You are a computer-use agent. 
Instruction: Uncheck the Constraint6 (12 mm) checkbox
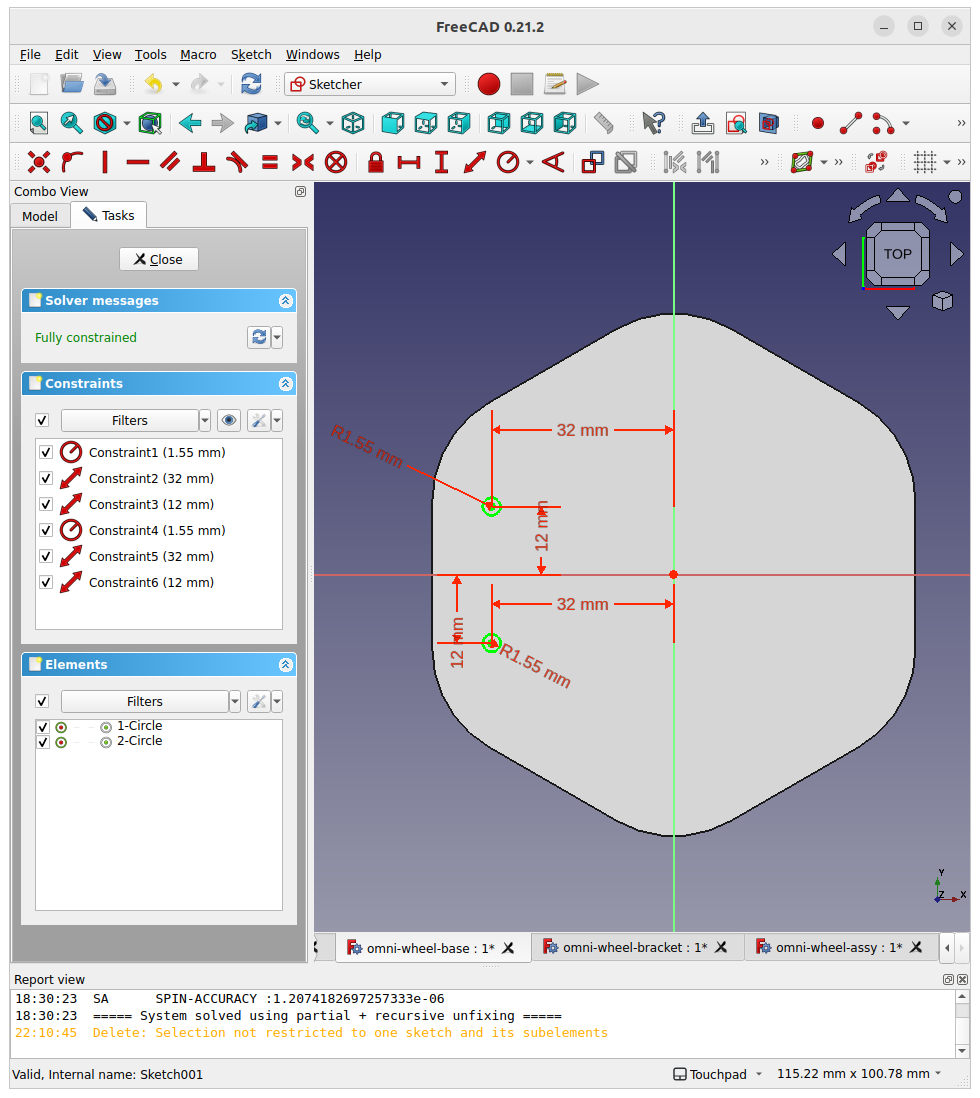click(46, 582)
